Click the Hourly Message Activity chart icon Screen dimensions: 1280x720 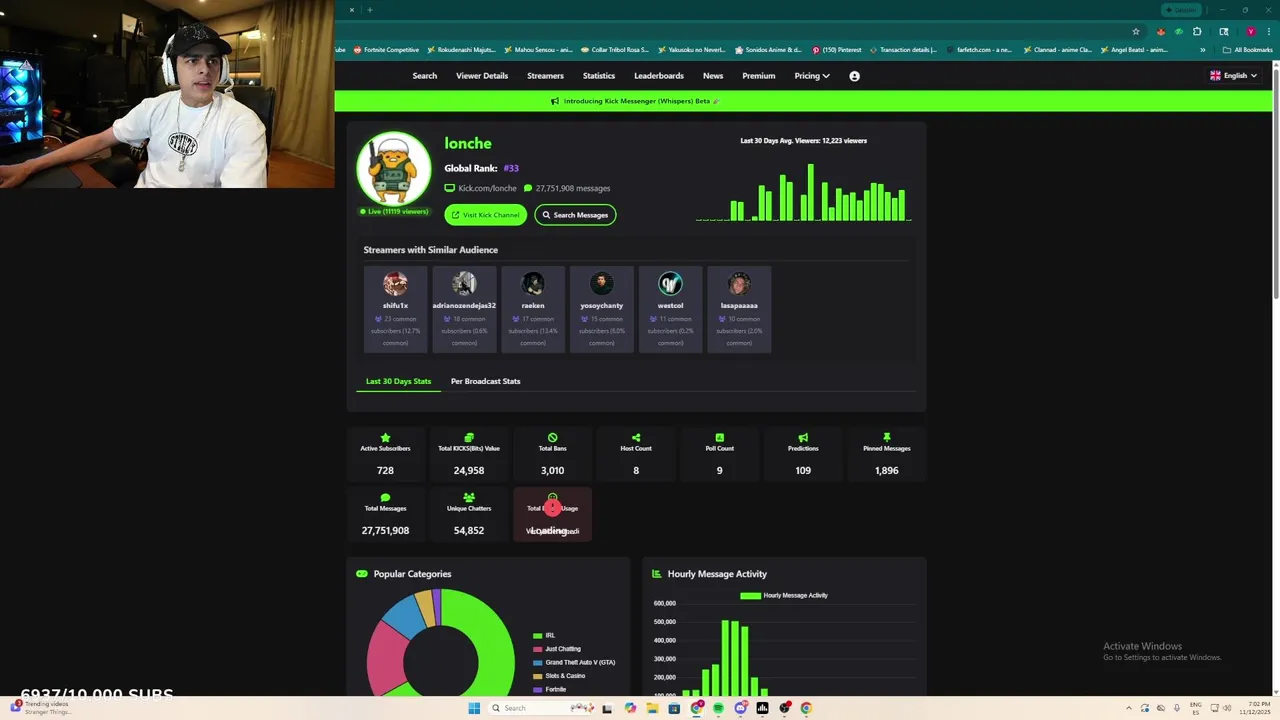point(656,574)
